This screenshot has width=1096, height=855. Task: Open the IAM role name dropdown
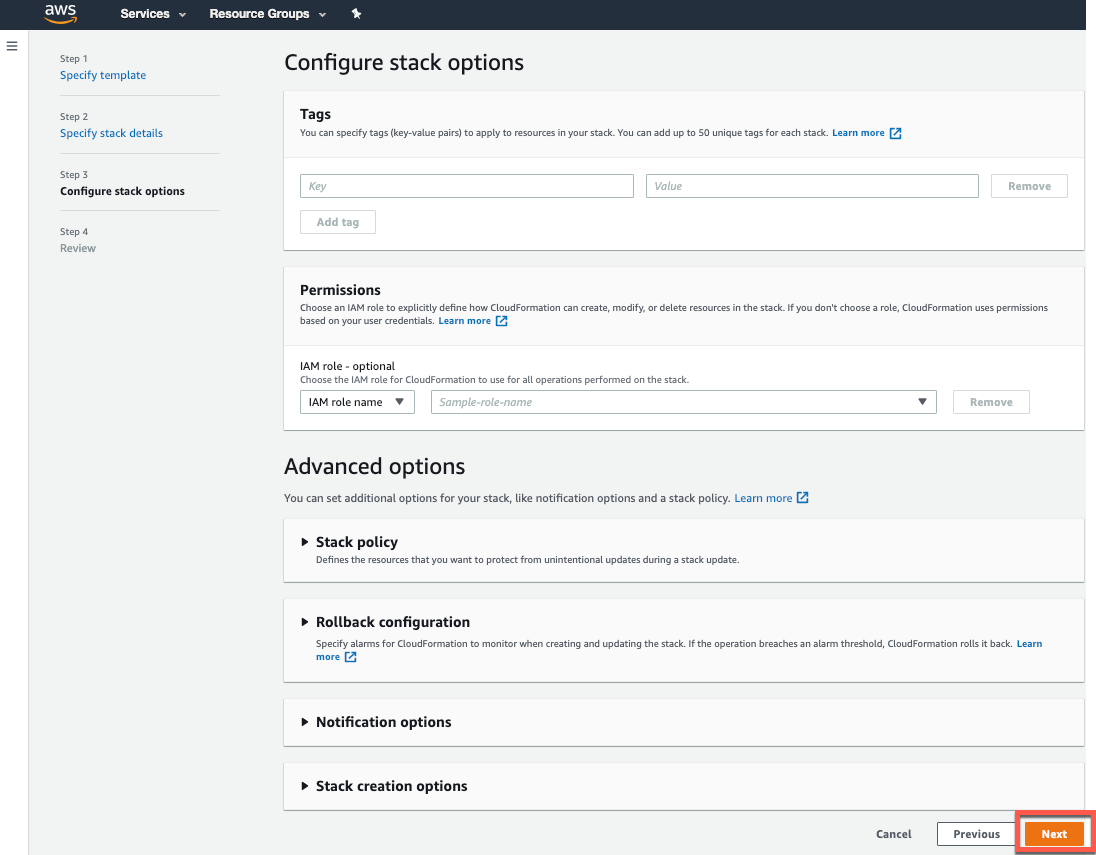pos(357,402)
